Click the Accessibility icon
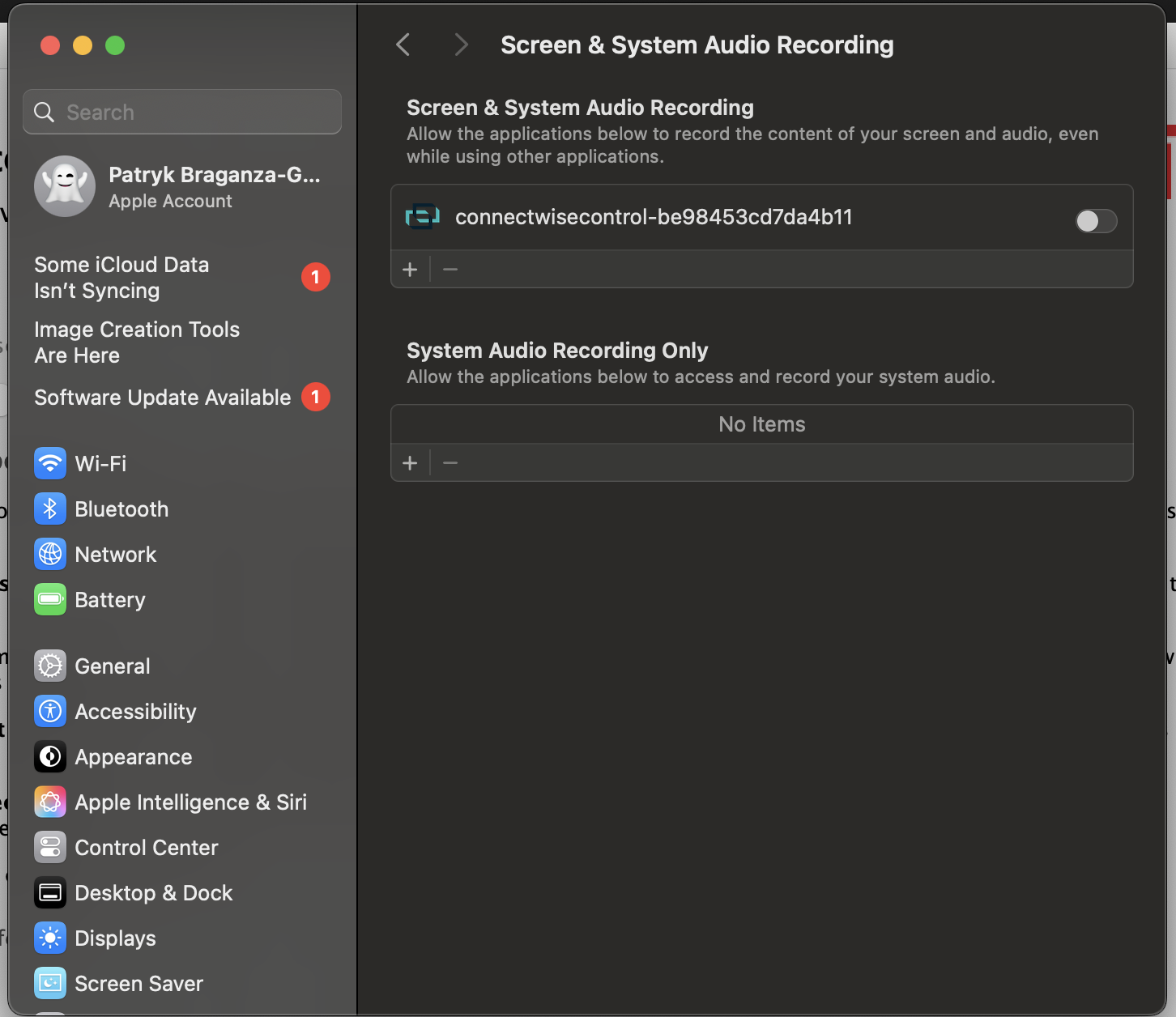The height and width of the screenshot is (1017, 1176). click(50, 712)
